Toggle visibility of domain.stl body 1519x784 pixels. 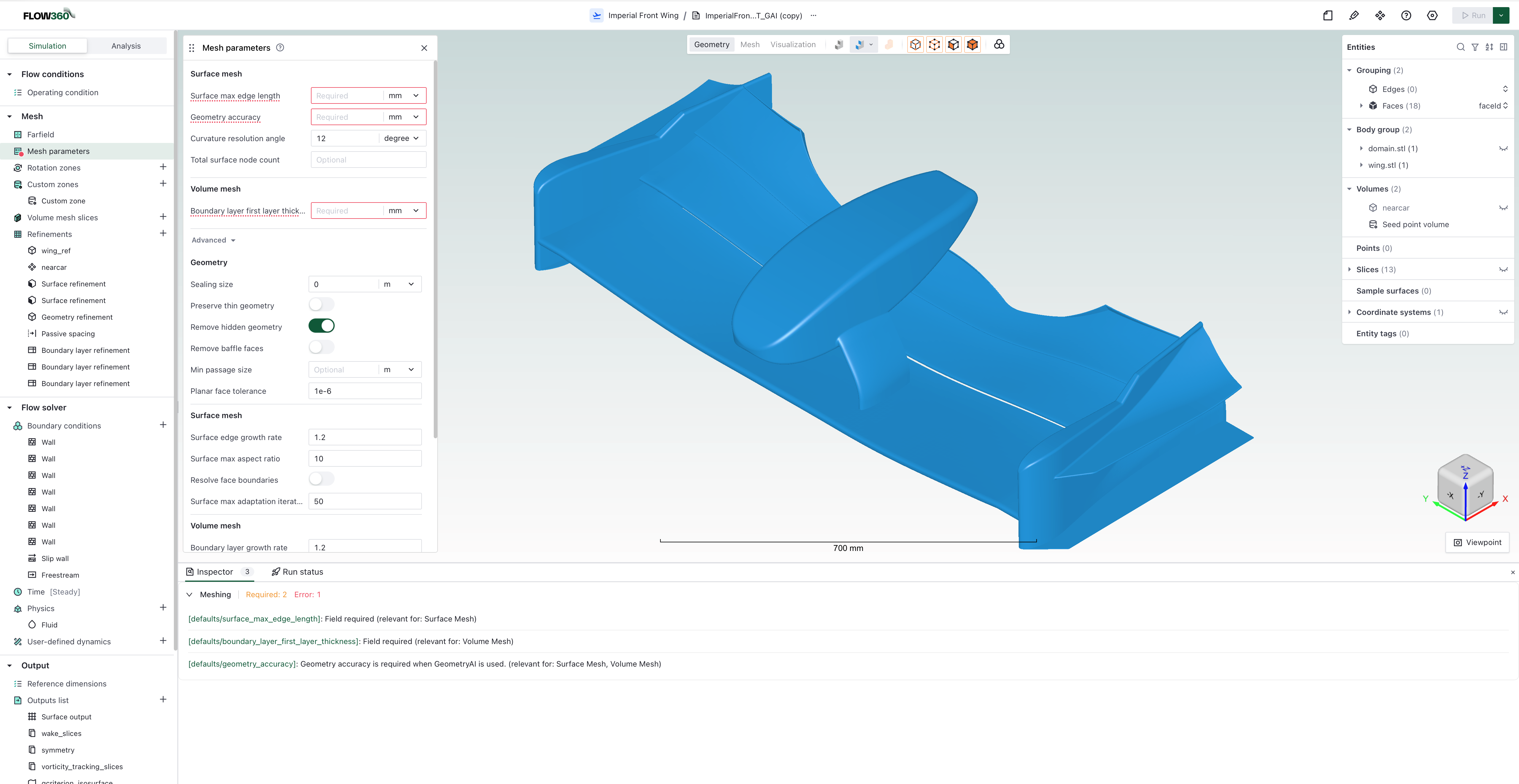pos(1503,149)
